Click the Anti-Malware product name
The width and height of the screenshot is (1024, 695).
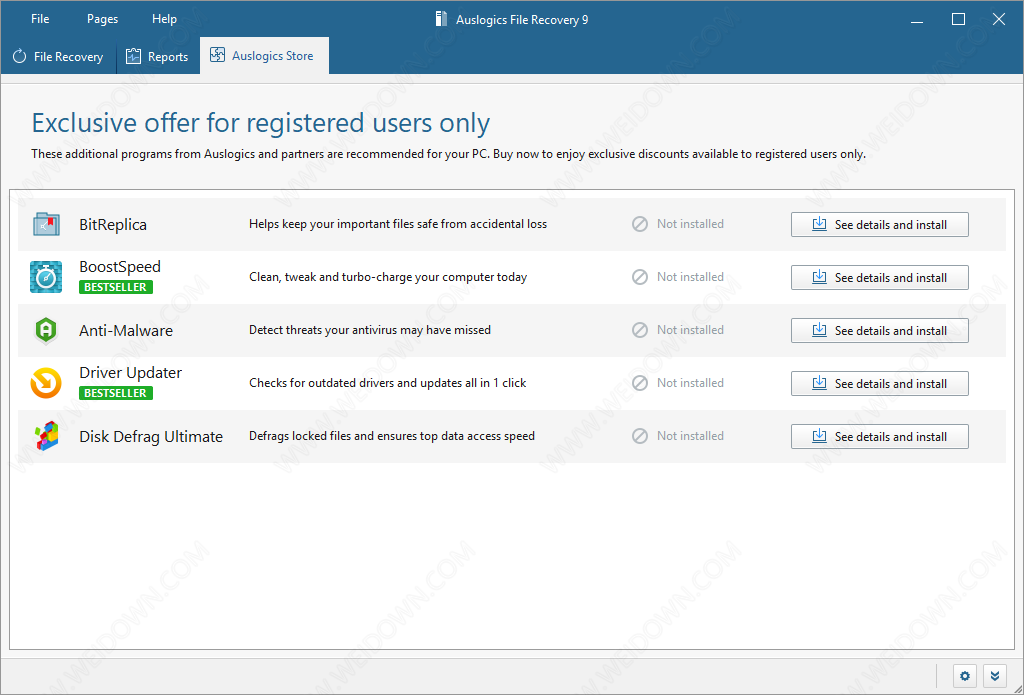(126, 331)
